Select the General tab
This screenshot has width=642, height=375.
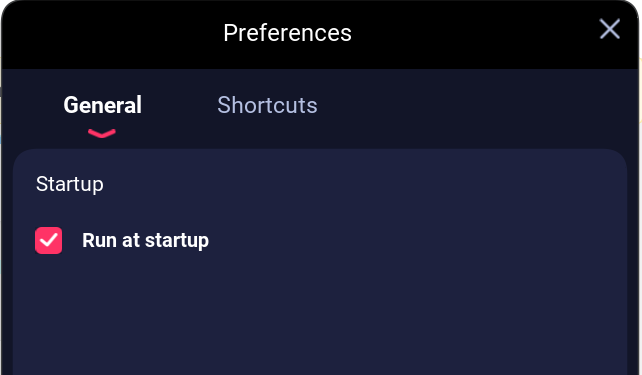pos(102,105)
